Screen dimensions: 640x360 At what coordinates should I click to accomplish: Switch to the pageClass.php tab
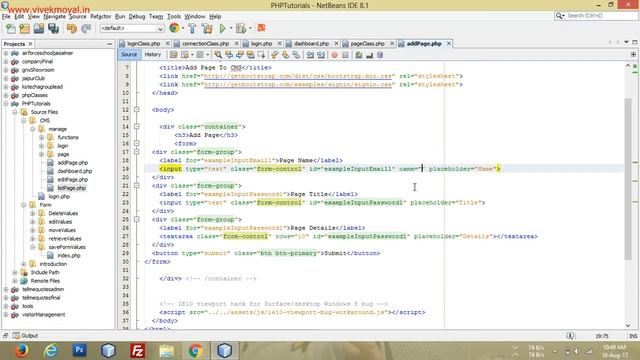[367, 43]
